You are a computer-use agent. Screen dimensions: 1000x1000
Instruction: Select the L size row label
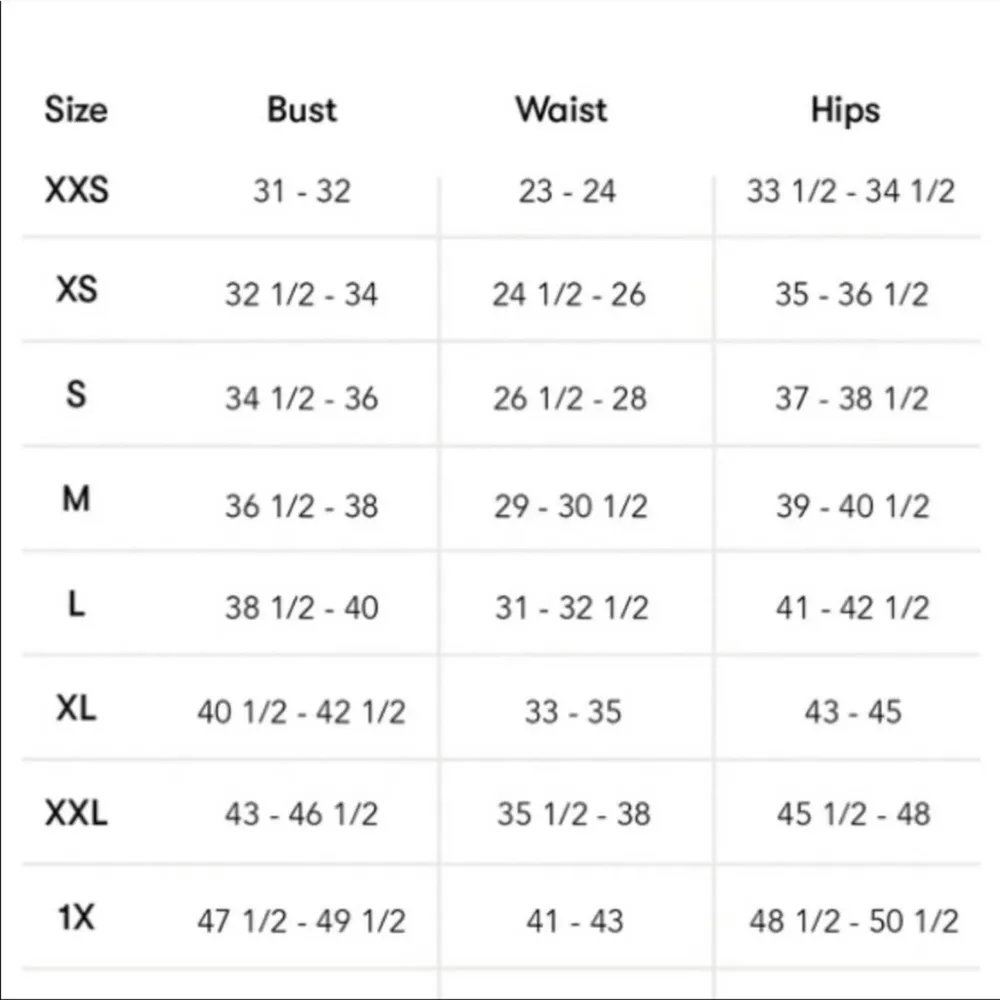tap(76, 604)
